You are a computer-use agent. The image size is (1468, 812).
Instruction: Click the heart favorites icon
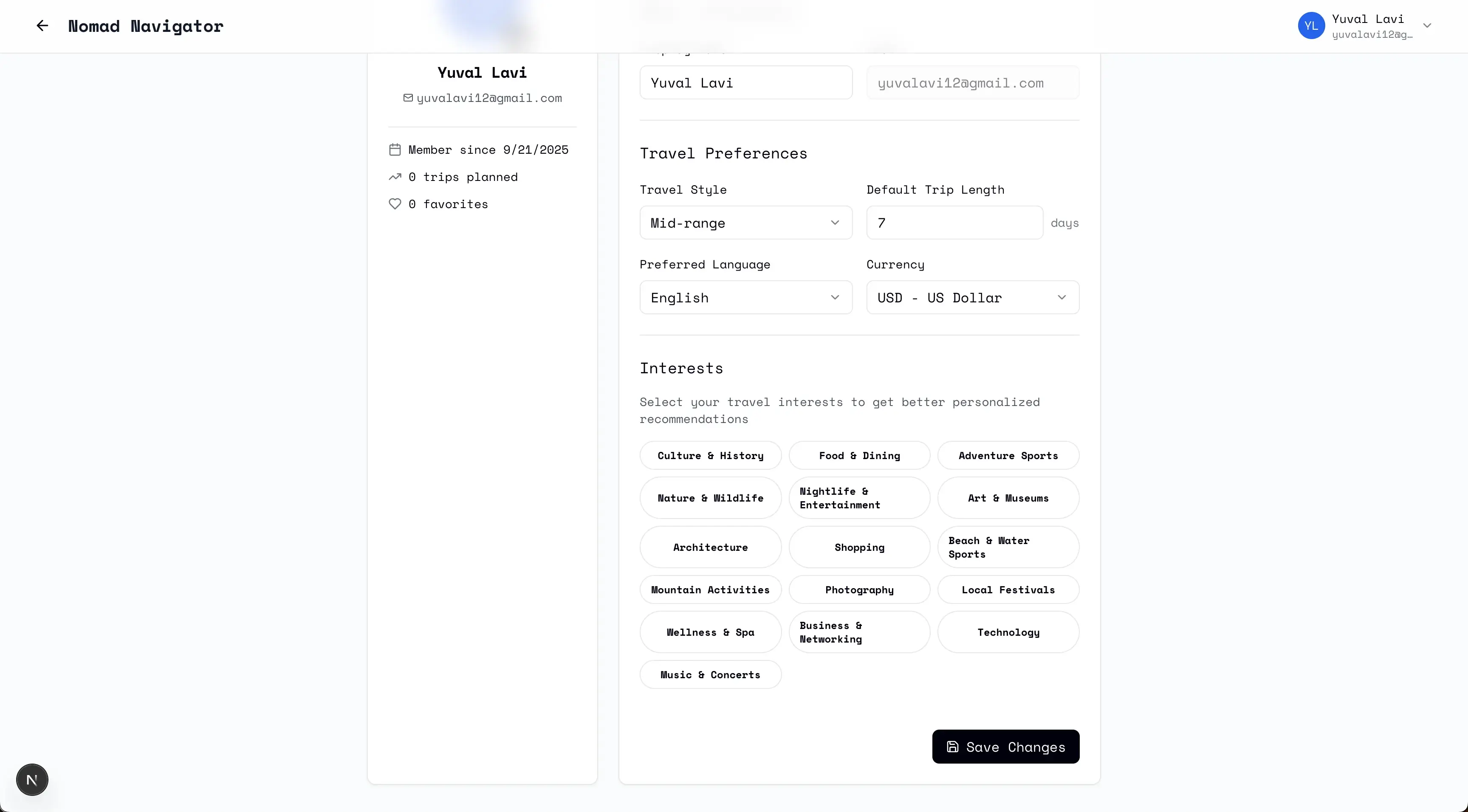[x=395, y=204]
